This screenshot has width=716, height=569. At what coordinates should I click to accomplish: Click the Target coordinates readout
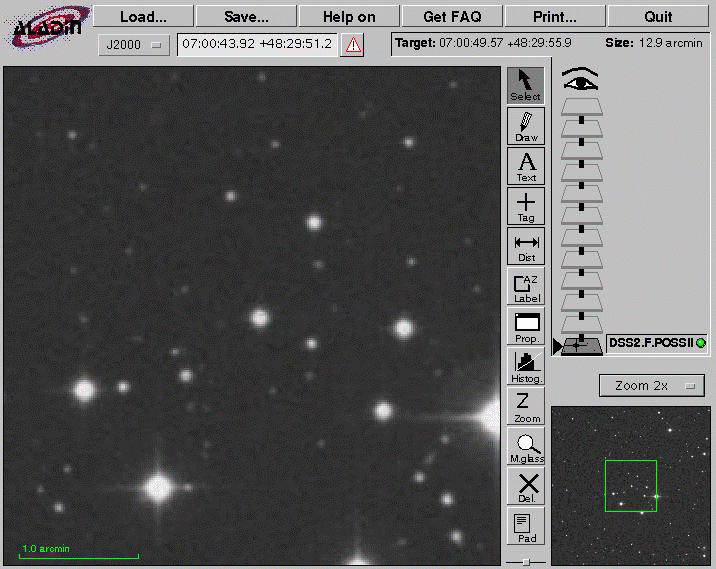(x=483, y=43)
